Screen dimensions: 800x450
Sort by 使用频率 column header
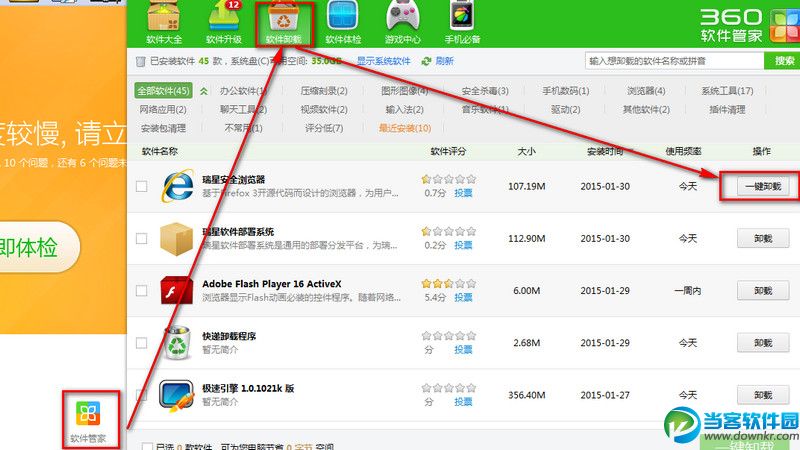[x=684, y=152]
